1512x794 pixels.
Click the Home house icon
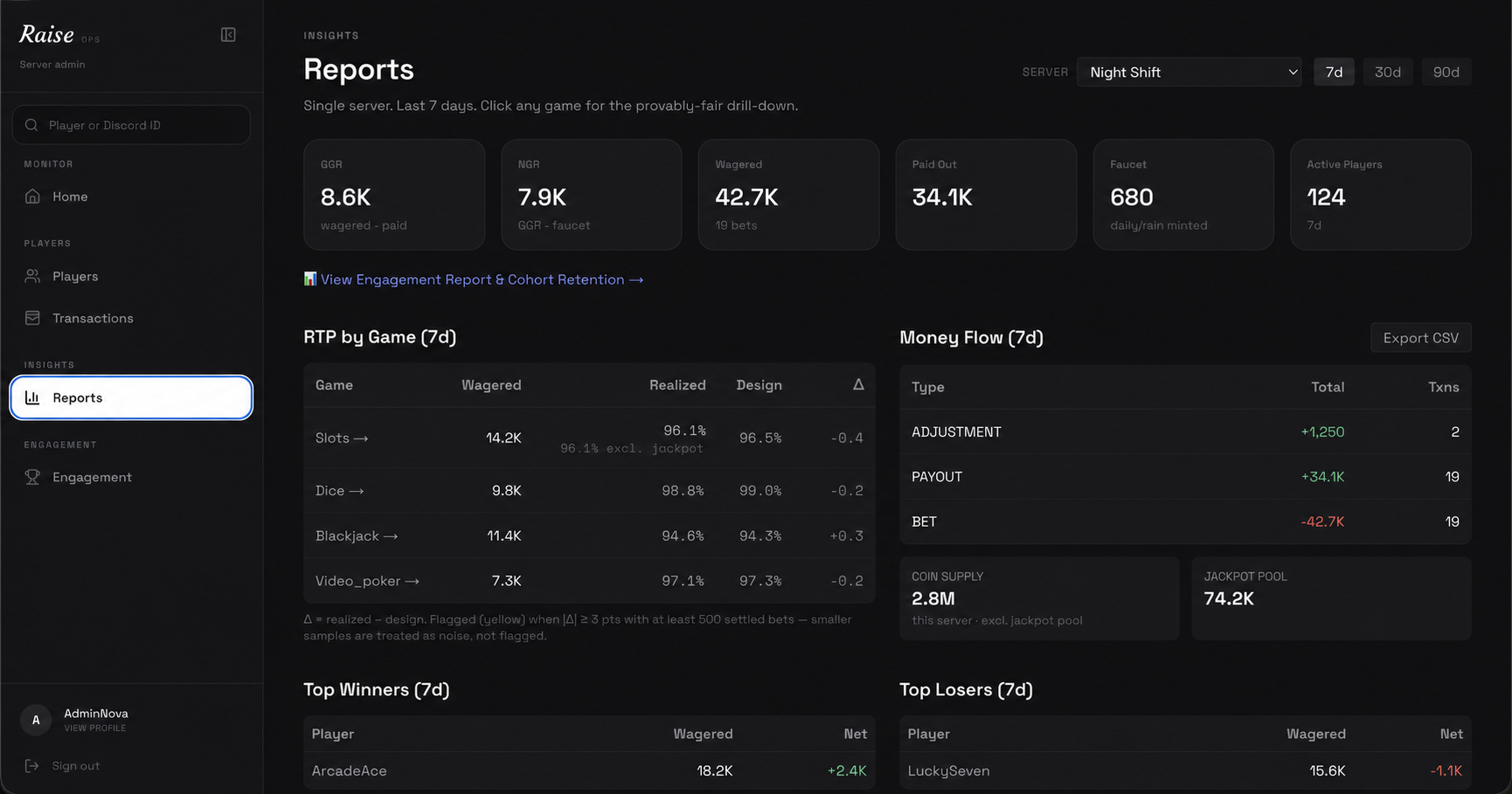pos(32,197)
